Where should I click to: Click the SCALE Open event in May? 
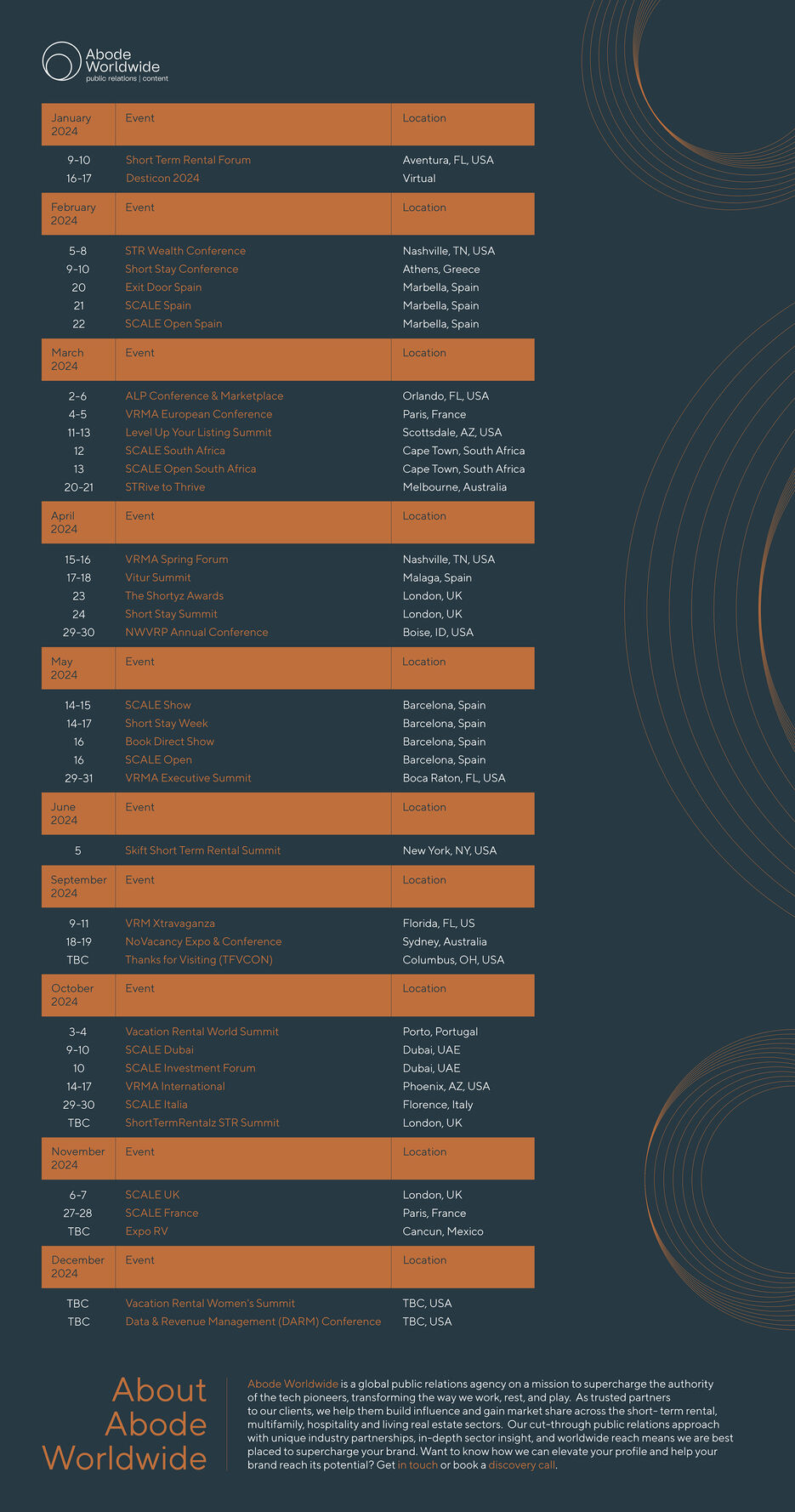pos(158,760)
